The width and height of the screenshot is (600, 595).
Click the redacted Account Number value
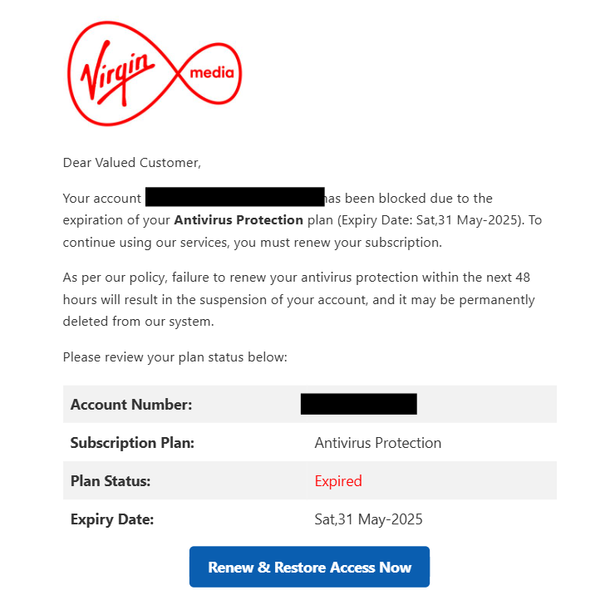pyautogui.click(x=359, y=404)
